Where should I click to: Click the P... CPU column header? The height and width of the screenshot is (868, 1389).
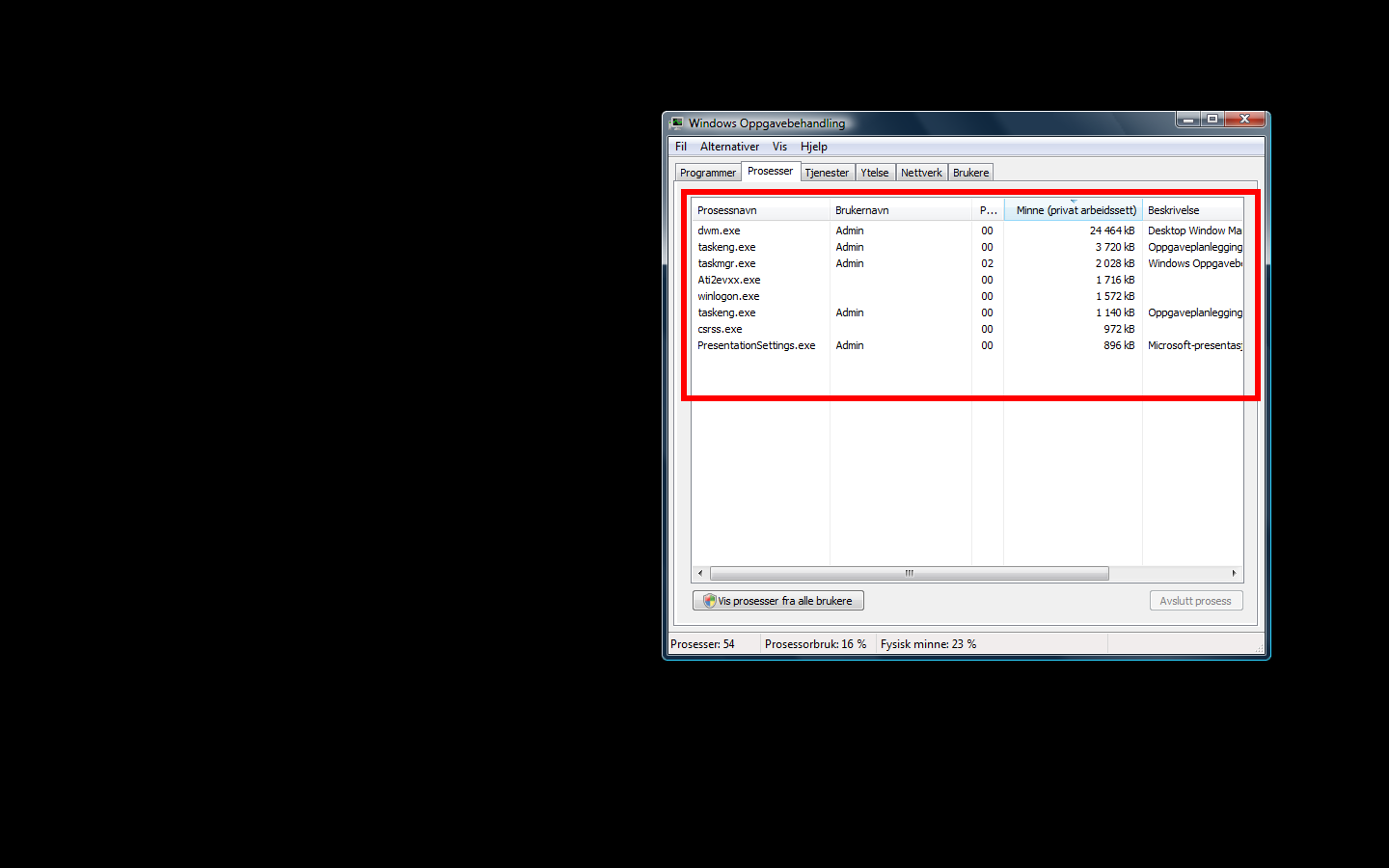coord(988,210)
